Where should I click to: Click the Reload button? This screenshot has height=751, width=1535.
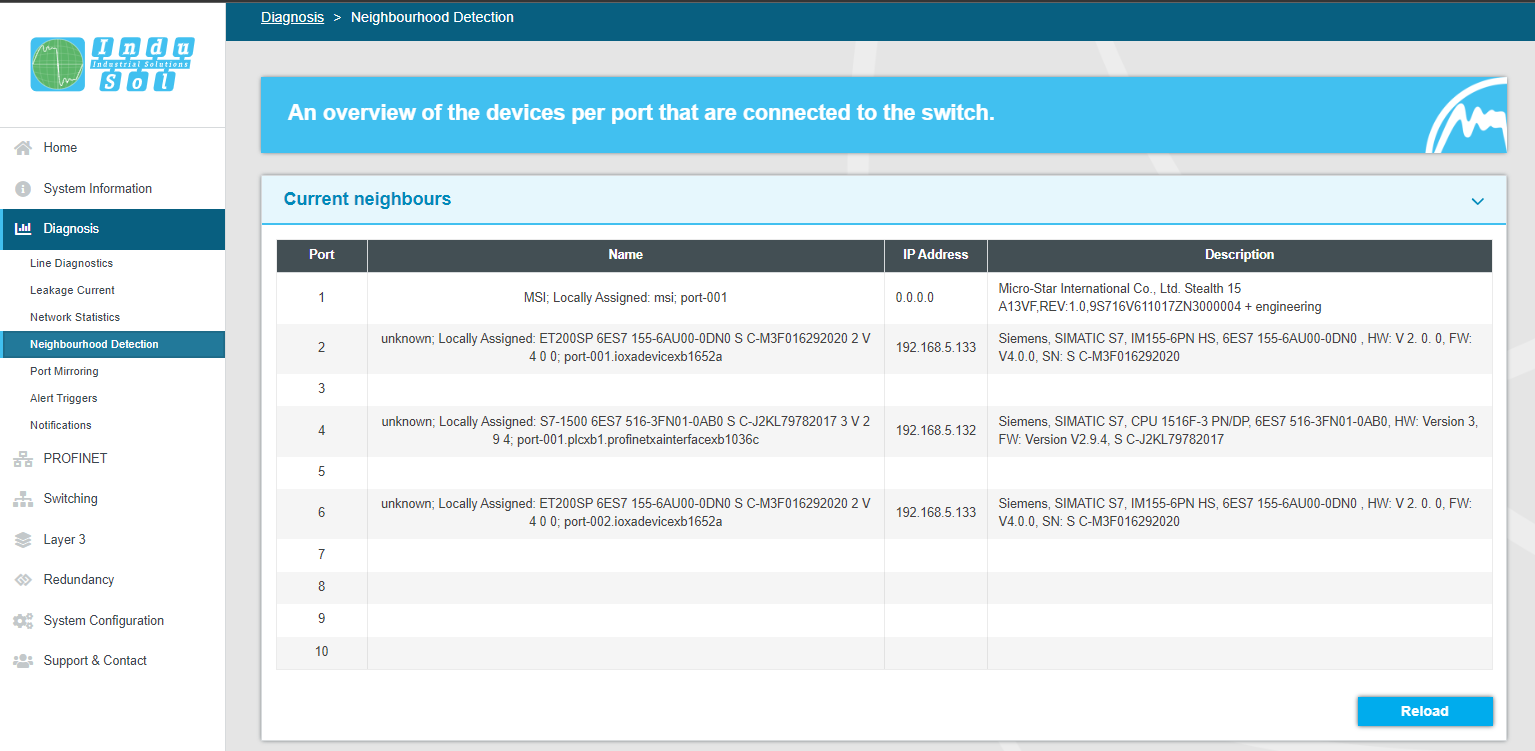[1424, 711]
